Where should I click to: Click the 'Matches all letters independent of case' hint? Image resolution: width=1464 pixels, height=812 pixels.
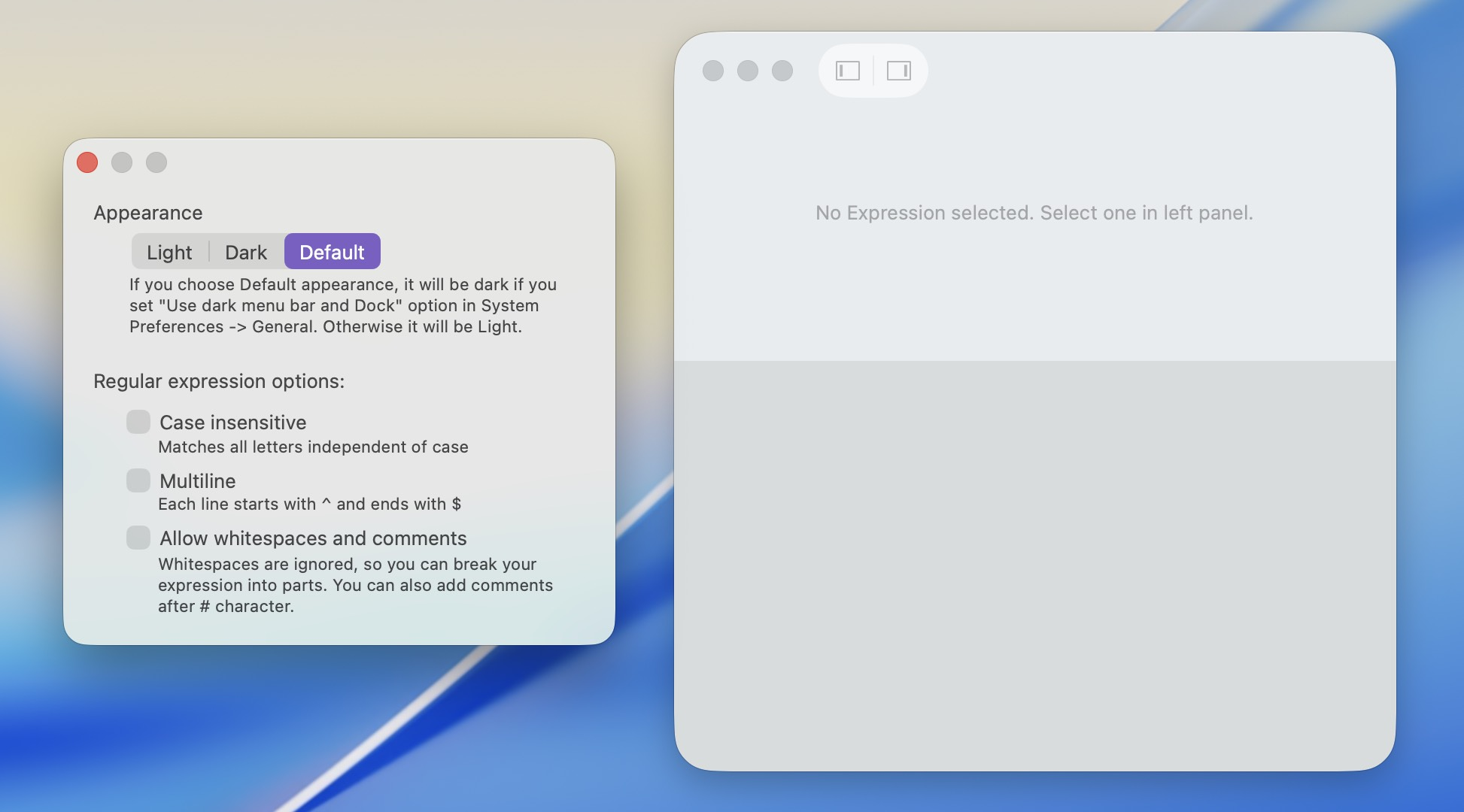pos(312,447)
